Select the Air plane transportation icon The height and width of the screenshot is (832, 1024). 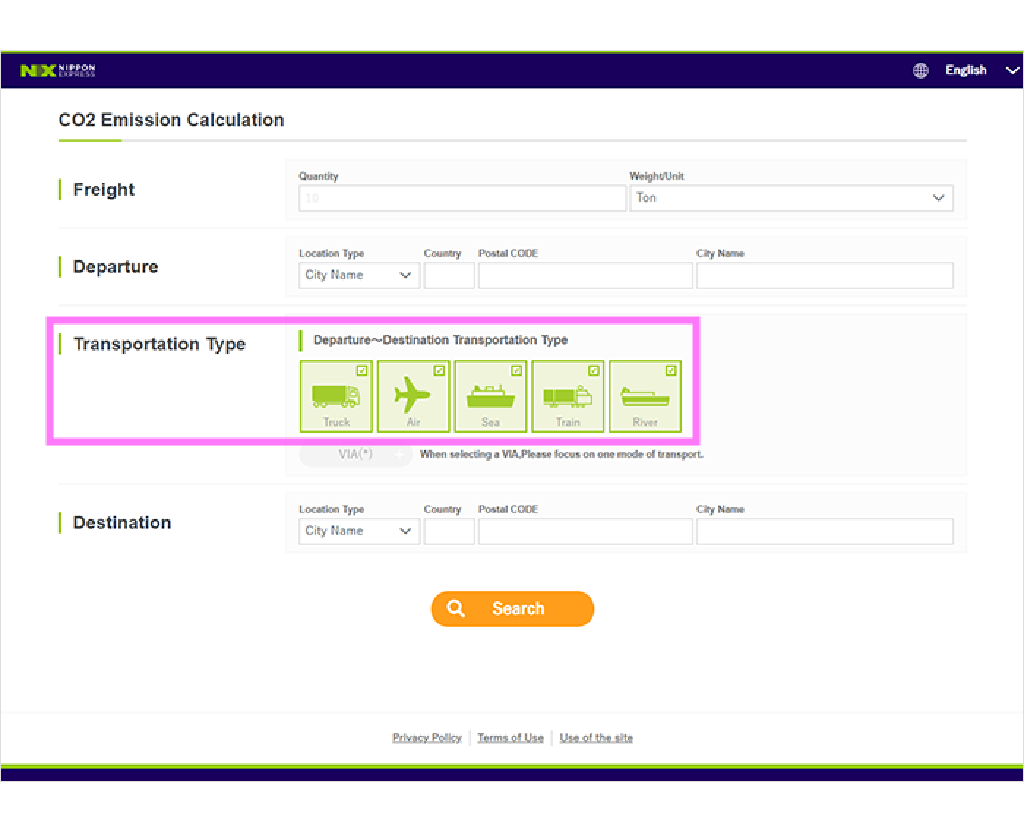click(x=413, y=396)
